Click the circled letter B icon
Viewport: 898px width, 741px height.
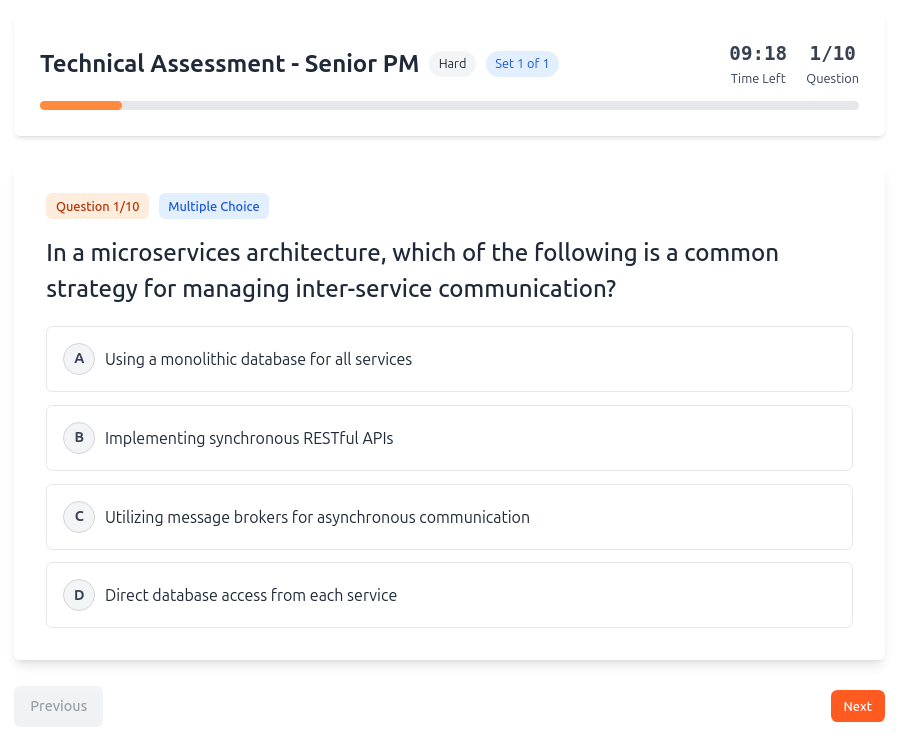pos(79,437)
